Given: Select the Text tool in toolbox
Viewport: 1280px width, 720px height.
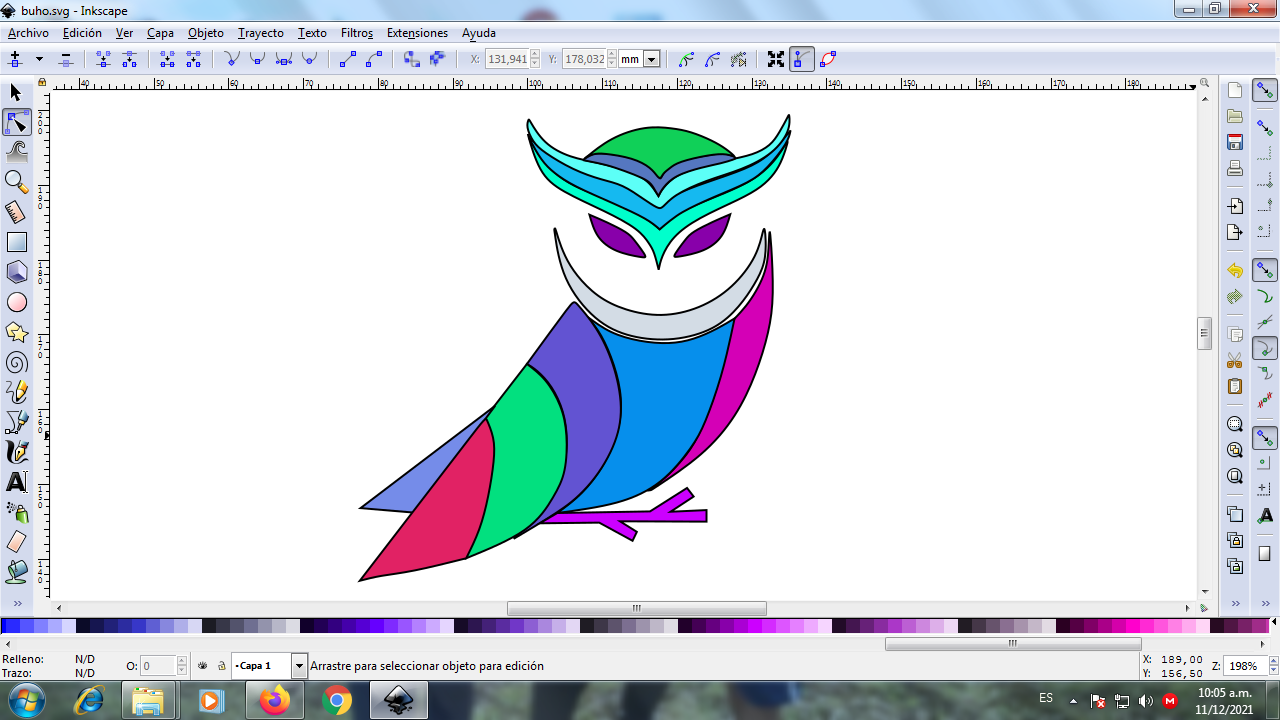Looking at the screenshot, I should [16, 482].
